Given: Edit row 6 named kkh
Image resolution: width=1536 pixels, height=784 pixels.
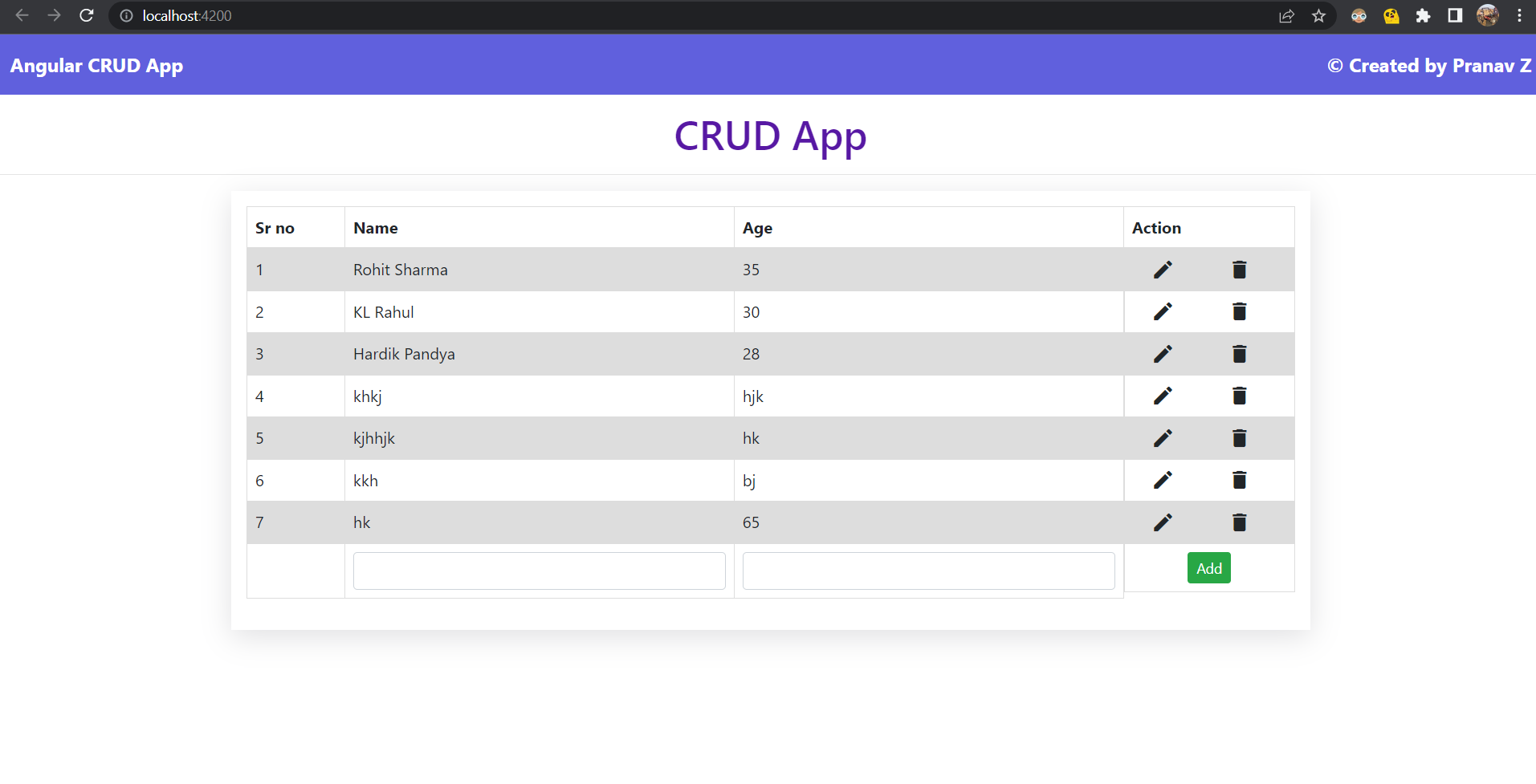Looking at the screenshot, I should click(x=1162, y=480).
